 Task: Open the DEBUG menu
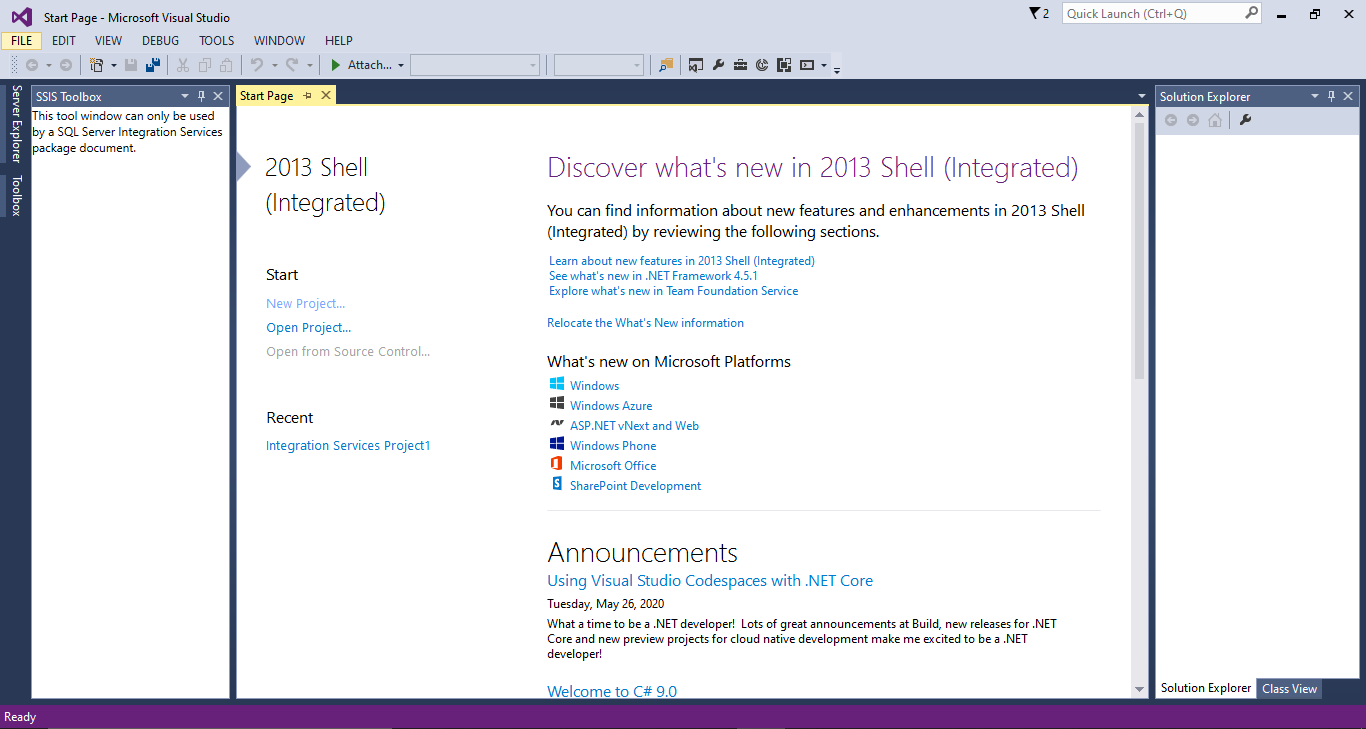[160, 41]
